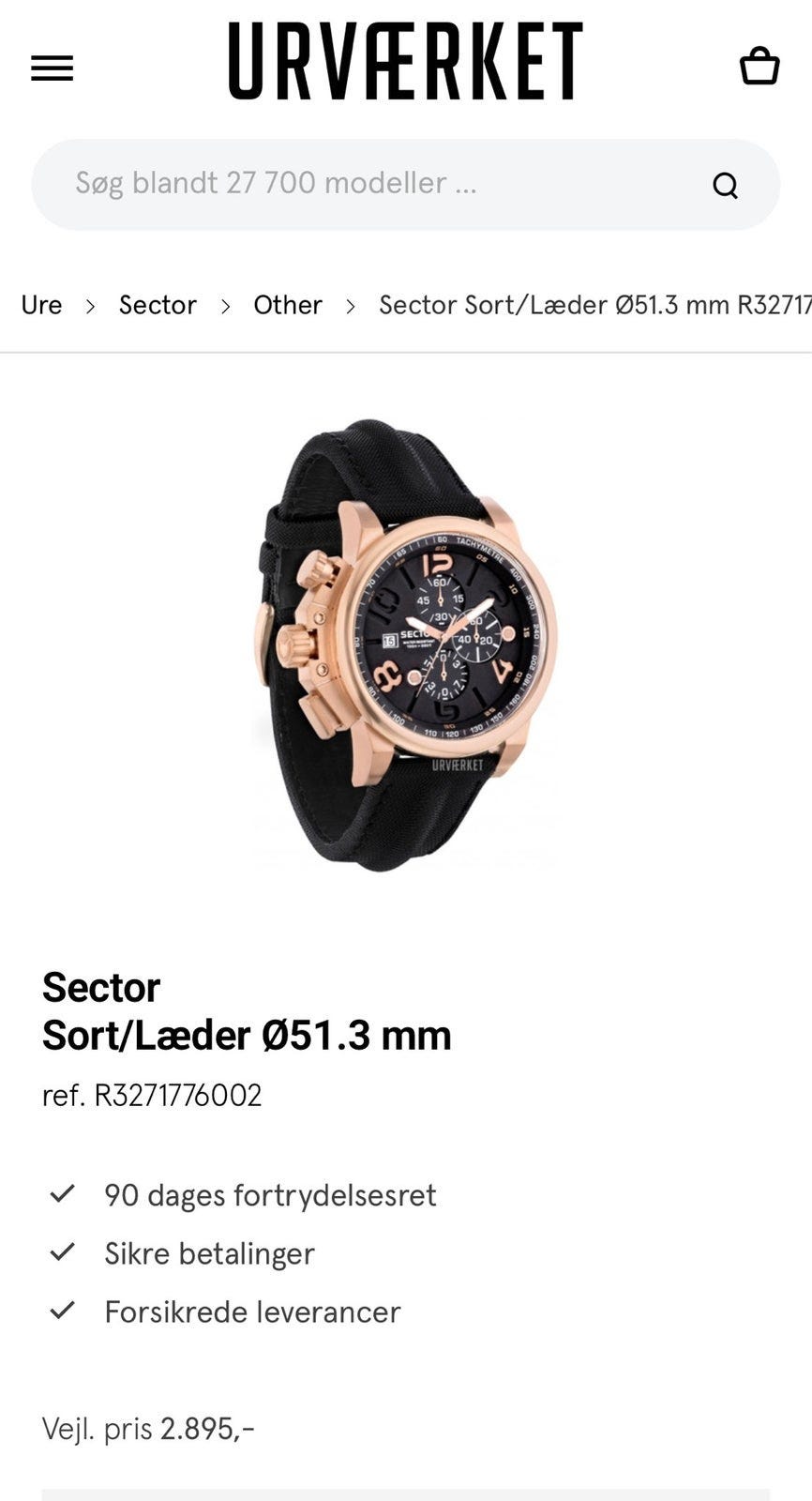812x1501 pixels.
Task: Open the Sector watch product image
Action: tap(405, 645)
